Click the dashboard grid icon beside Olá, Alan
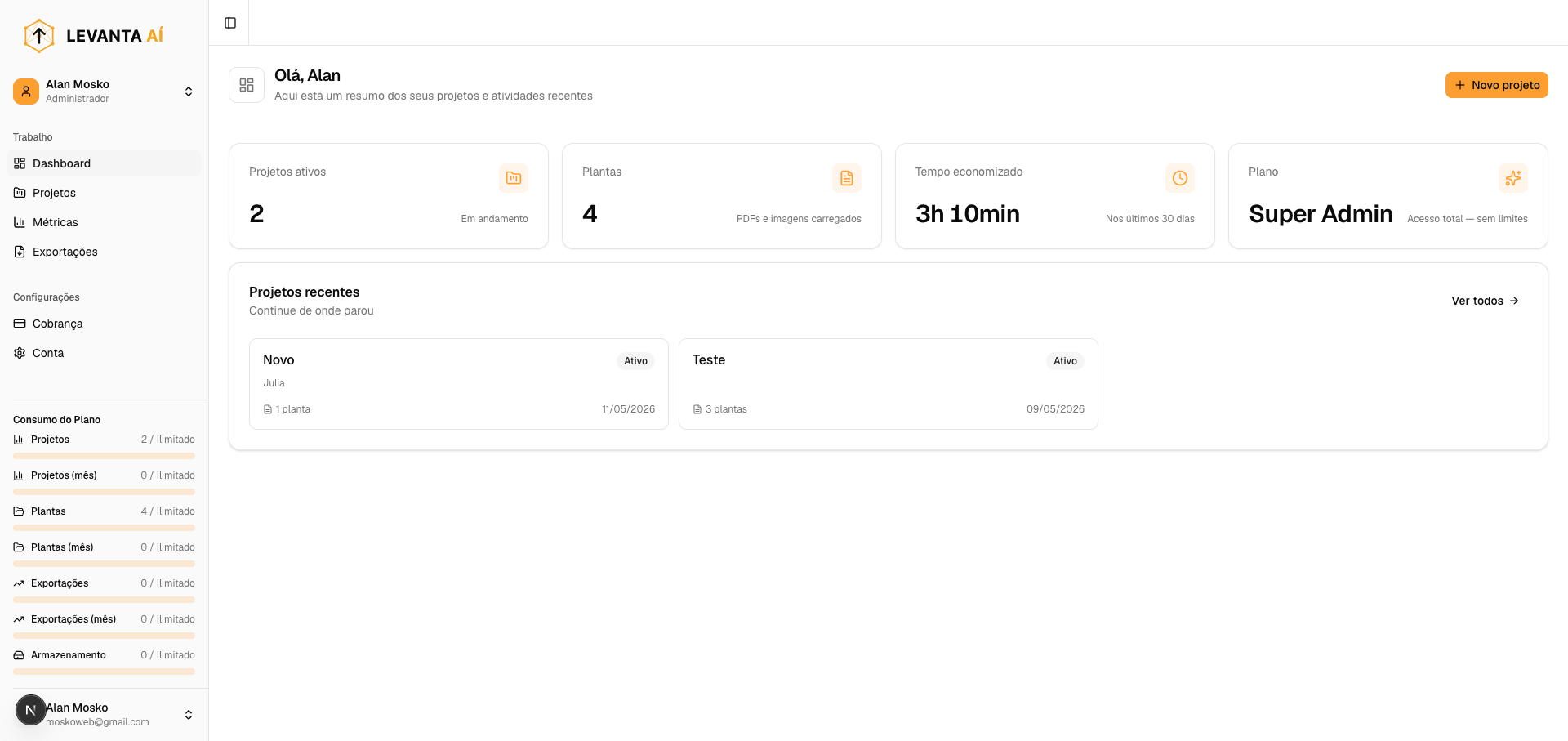Screen dimensions: 1568x741 point(247,85)
